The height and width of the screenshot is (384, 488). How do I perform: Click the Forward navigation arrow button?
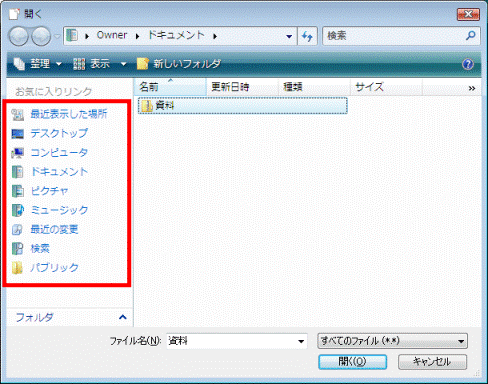pos(41,36)
